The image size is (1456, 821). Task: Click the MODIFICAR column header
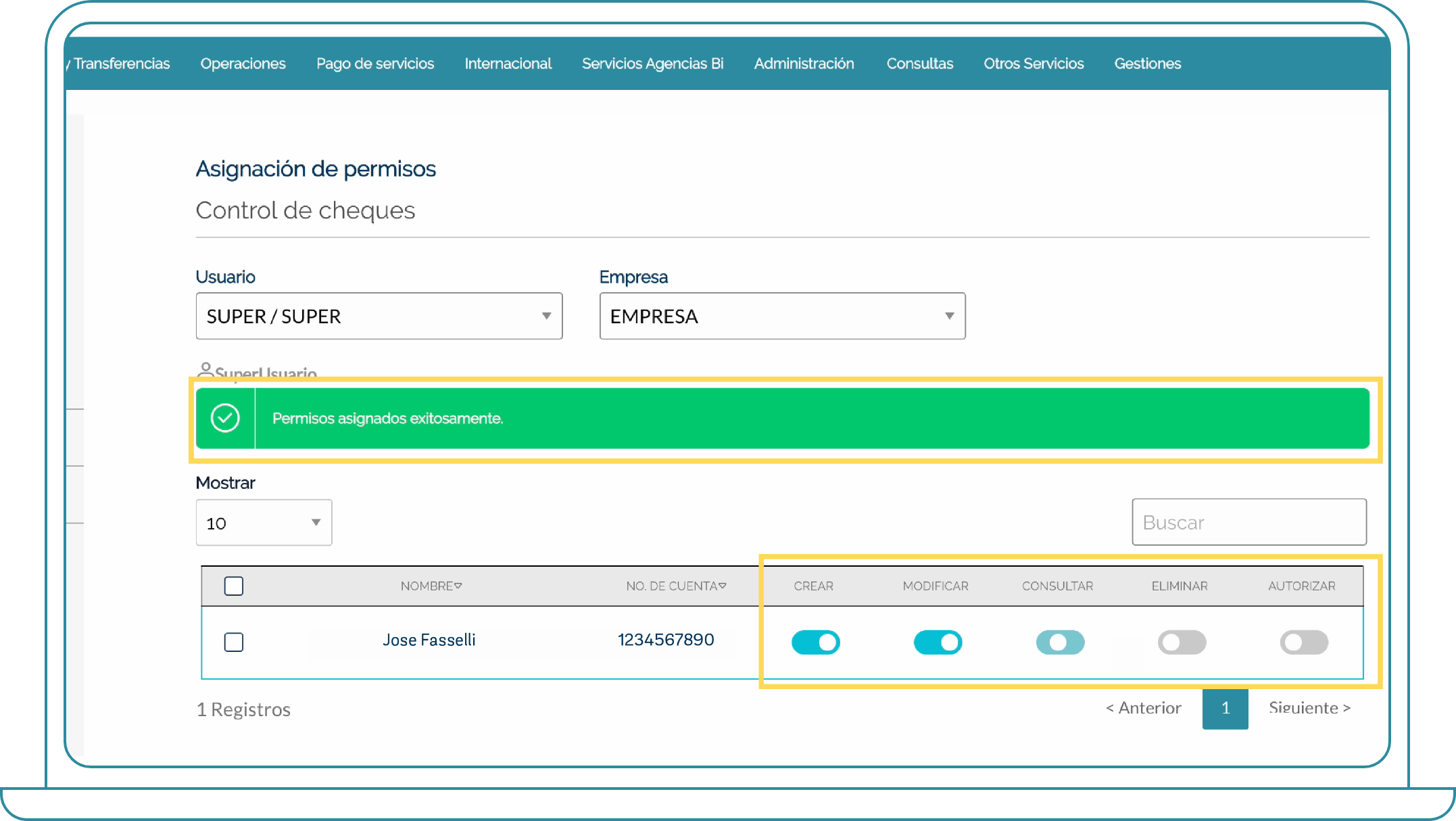(936, 586)
